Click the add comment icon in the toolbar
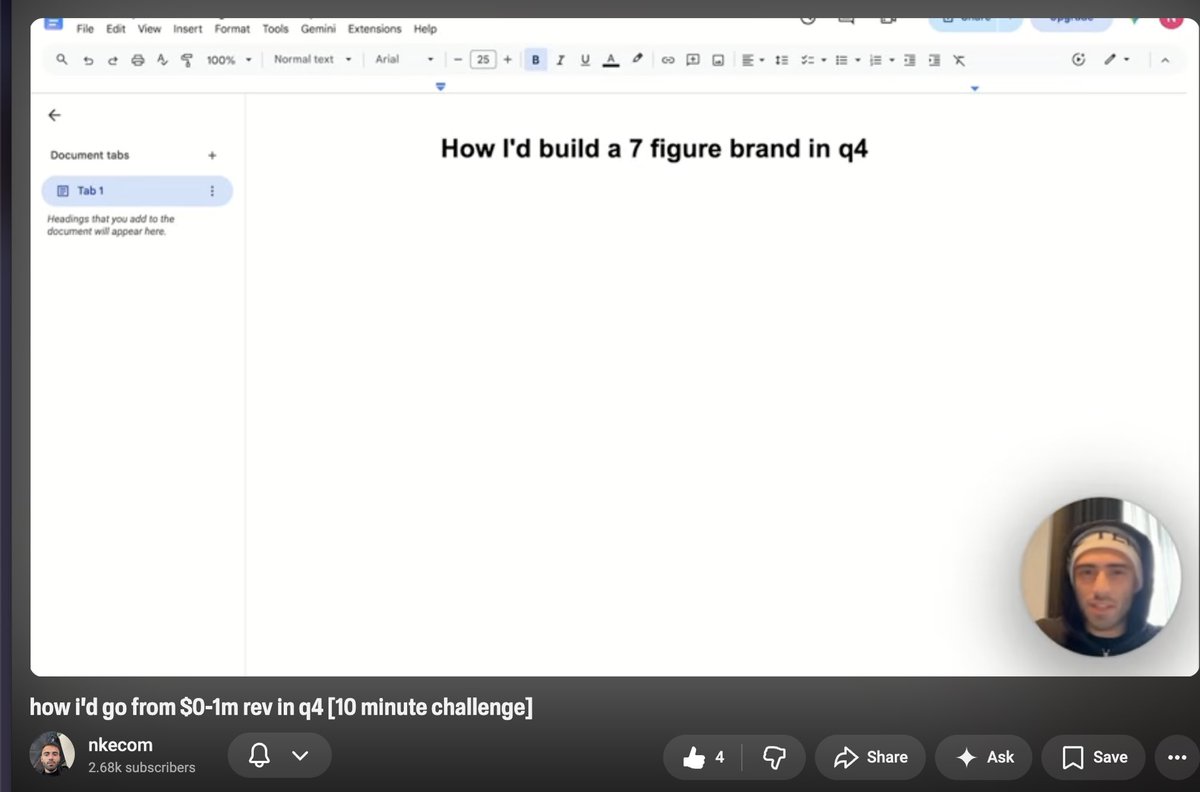1200x792 pixels. coord(693,60)
